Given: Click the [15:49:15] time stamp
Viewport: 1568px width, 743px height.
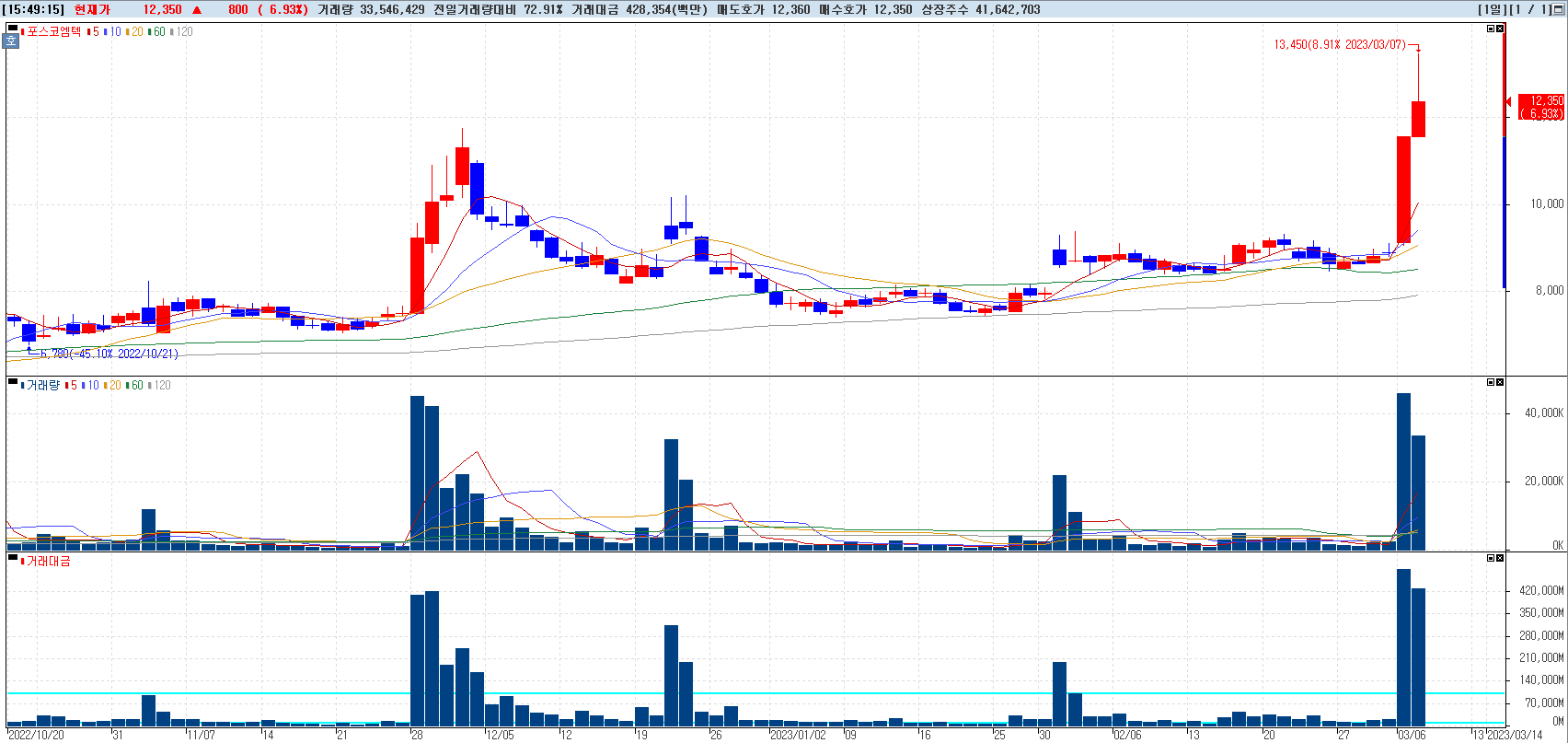Looking at the screenshot, I should pos(33,9).
